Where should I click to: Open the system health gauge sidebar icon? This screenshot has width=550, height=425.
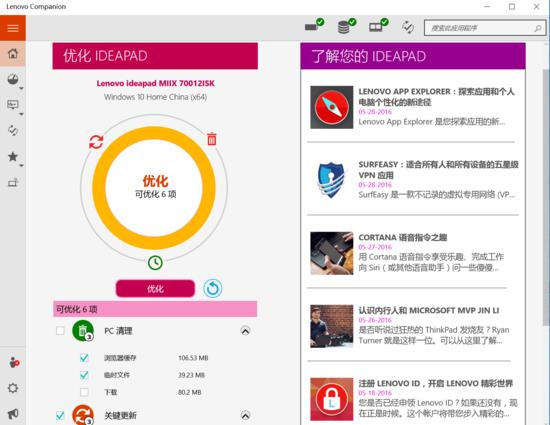click(13, 79)
